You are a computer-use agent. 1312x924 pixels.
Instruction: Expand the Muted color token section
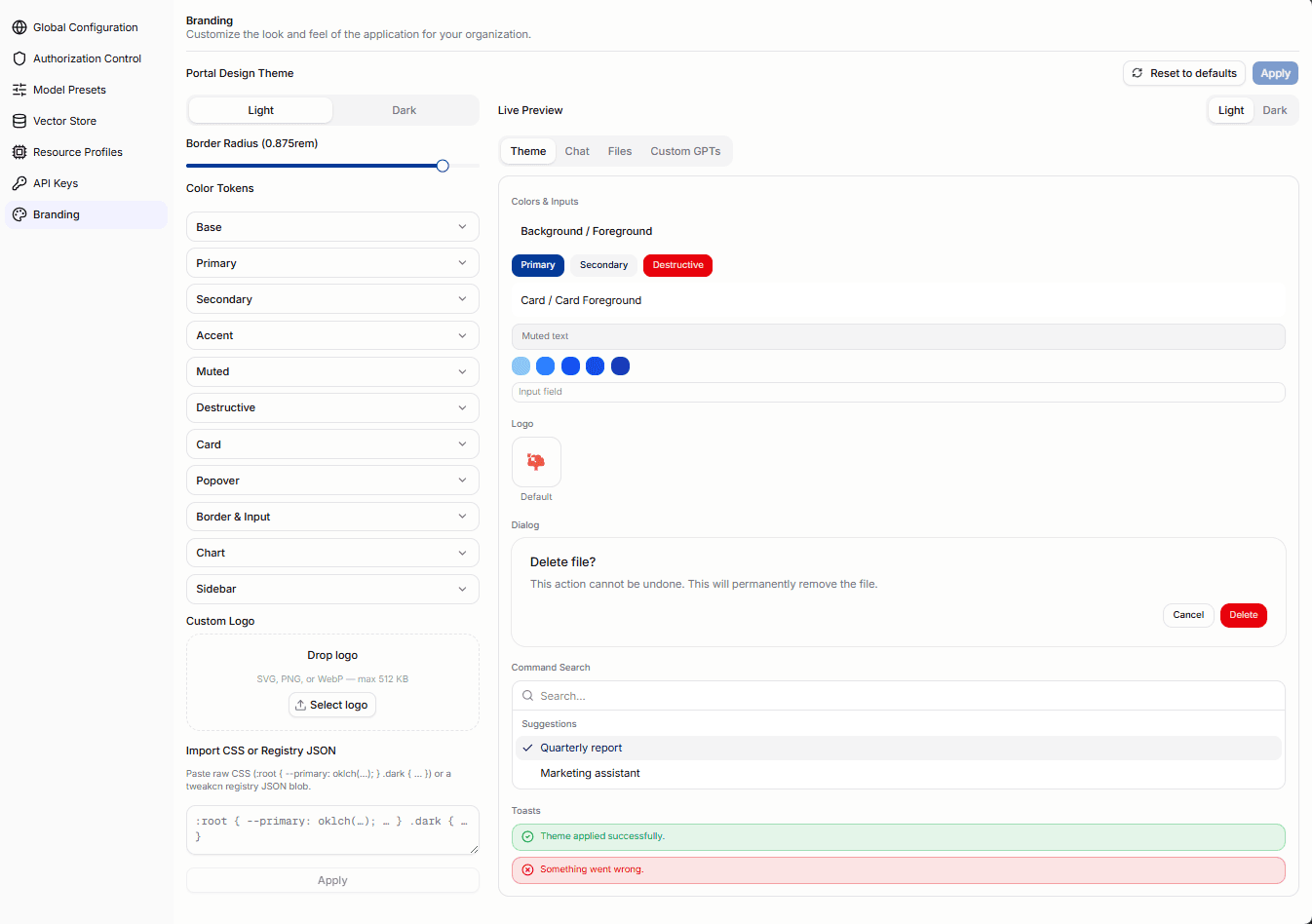tap(332, 371)
